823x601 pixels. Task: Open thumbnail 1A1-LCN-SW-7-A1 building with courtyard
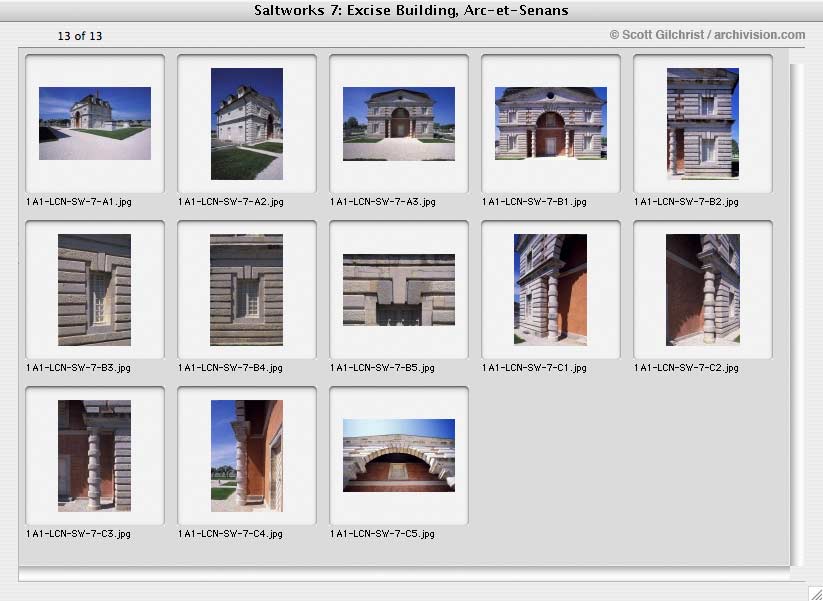pos(95,123)
